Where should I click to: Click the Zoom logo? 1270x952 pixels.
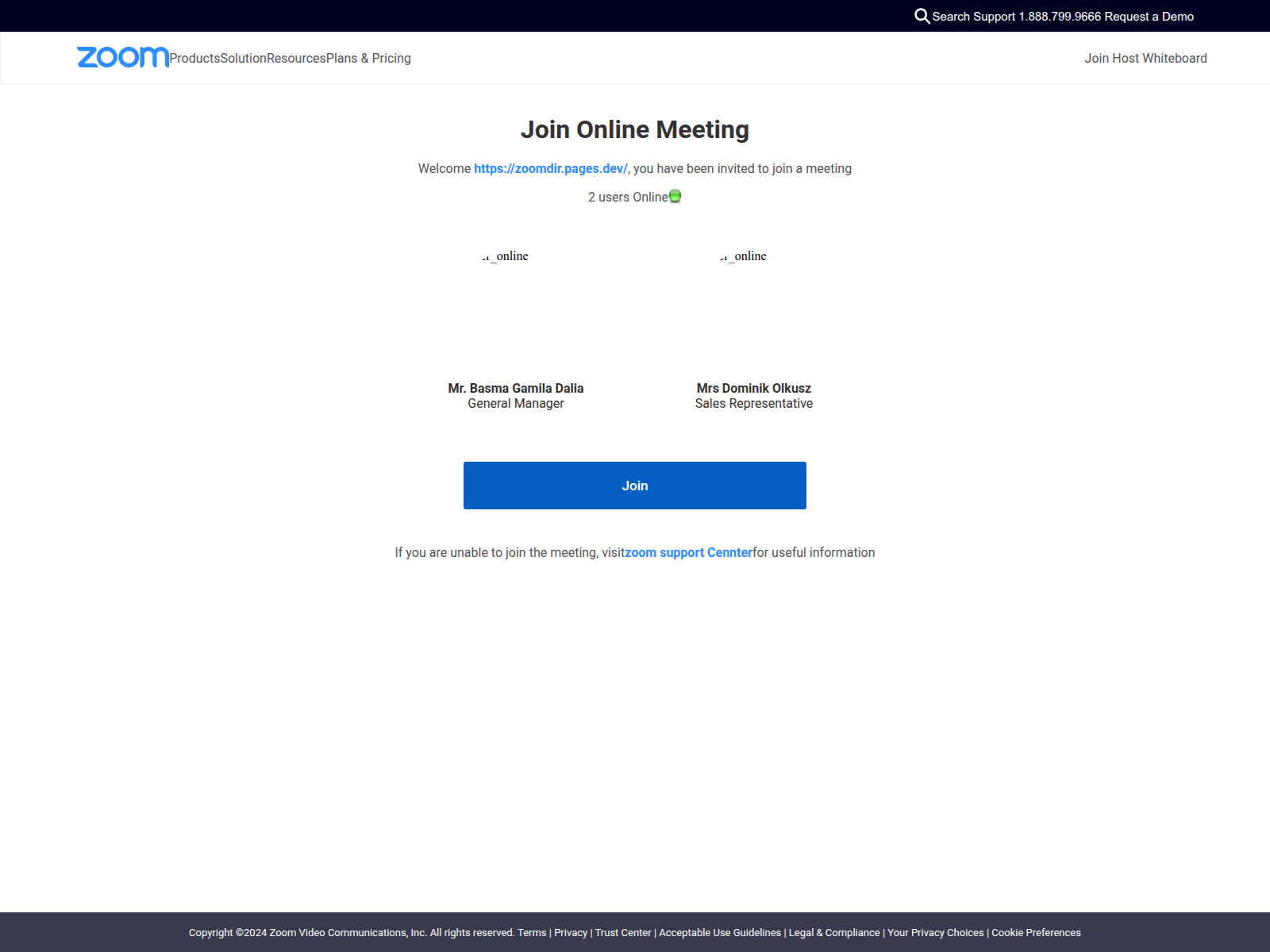(123, 57)
